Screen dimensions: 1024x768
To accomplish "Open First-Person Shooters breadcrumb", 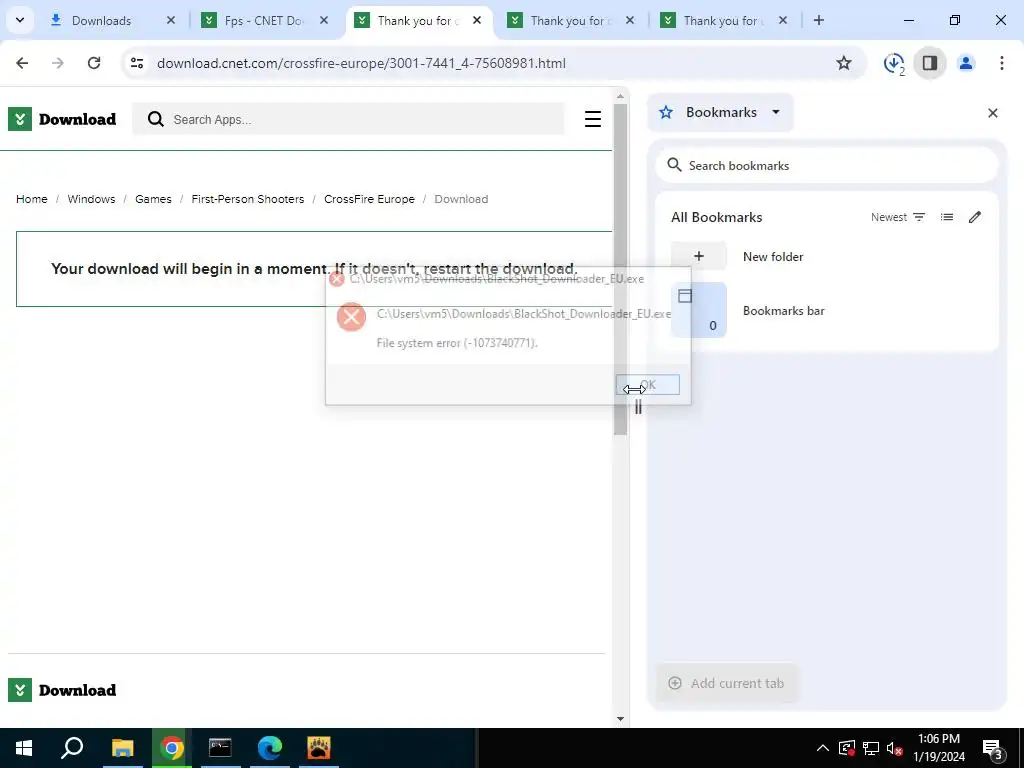I will 248,199.
